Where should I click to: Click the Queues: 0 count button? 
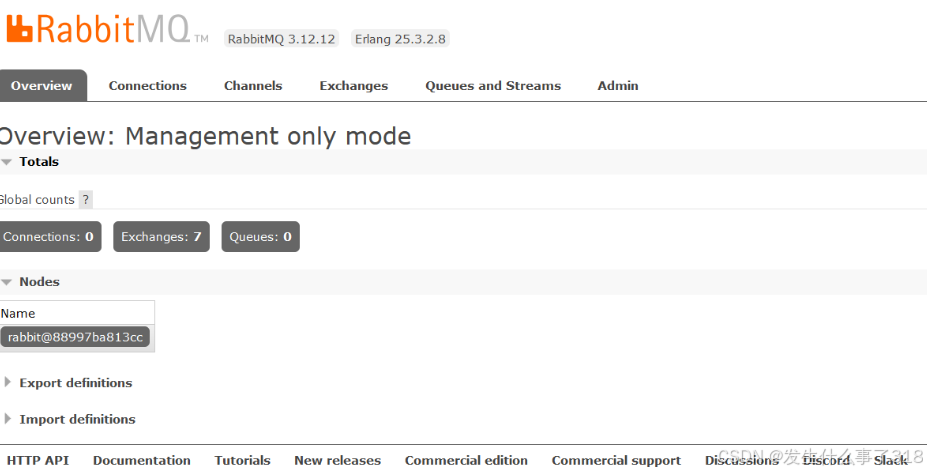tap(261, 237)
